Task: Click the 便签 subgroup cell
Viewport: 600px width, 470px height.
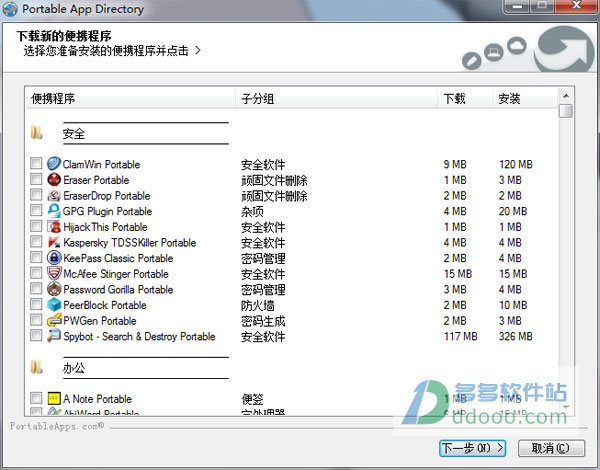Action: tap(252, 399)
